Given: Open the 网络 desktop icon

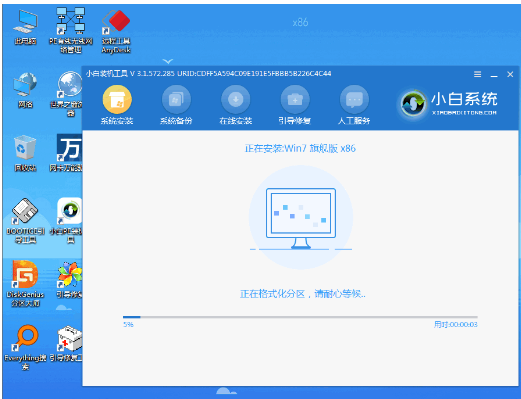Looking at the screenshot, I should [25, 90].
